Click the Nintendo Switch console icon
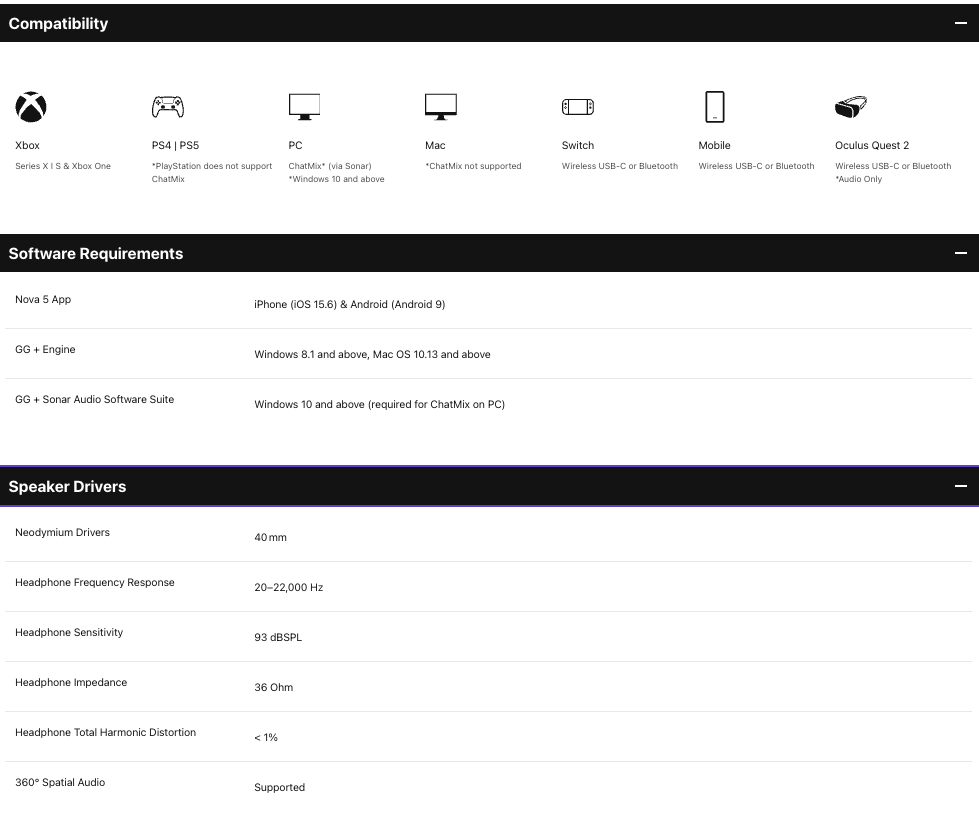This screenshot has width=979, height=814. coord(578,107)
